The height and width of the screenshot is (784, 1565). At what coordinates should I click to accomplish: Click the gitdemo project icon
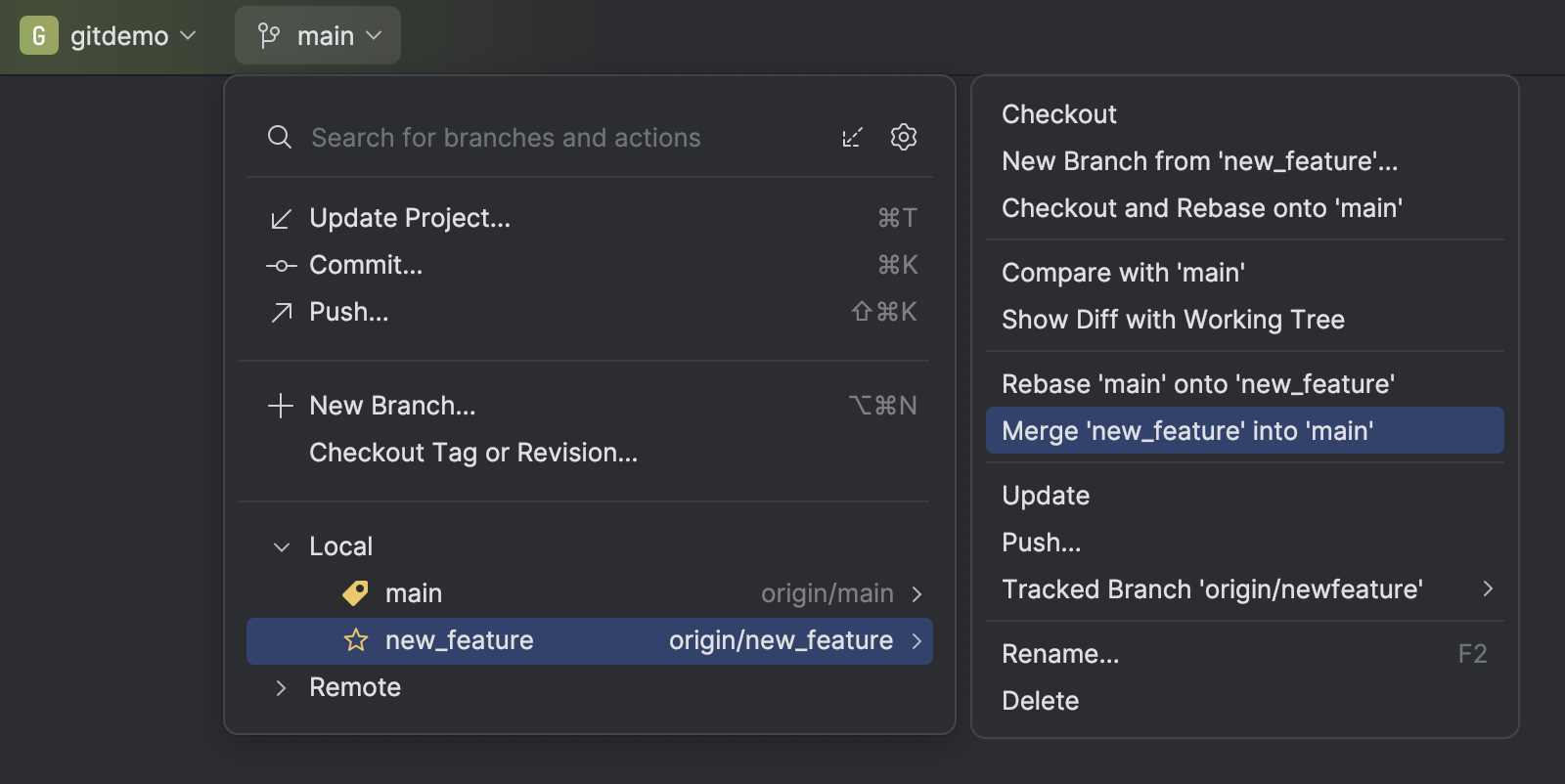pos(39,36)
